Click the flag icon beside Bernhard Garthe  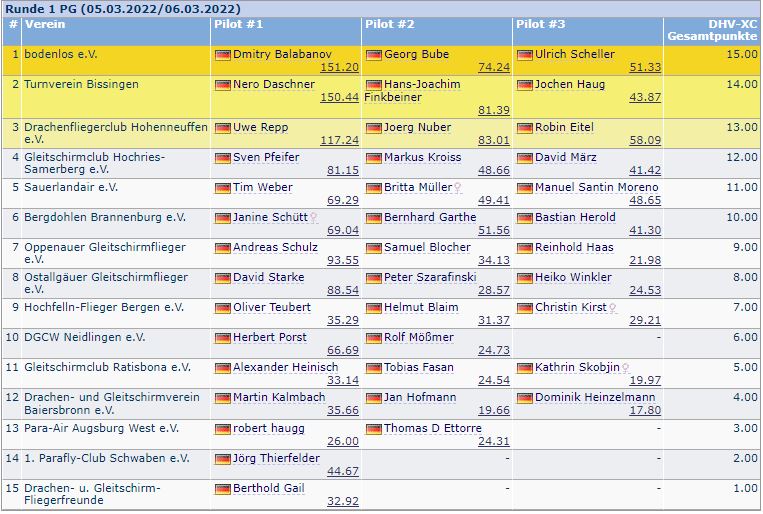click(373, 218)
